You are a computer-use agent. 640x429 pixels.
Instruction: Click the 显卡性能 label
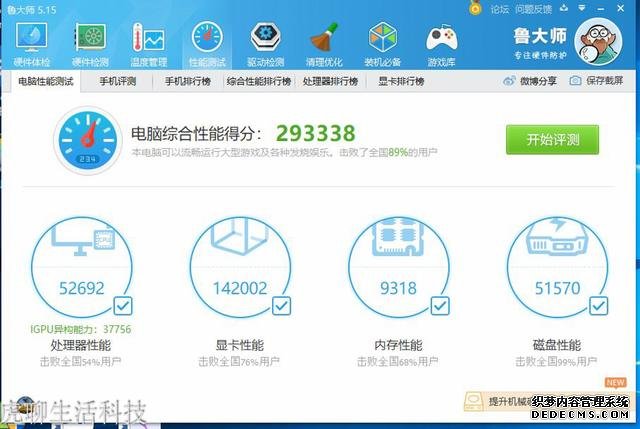(240, 345)
